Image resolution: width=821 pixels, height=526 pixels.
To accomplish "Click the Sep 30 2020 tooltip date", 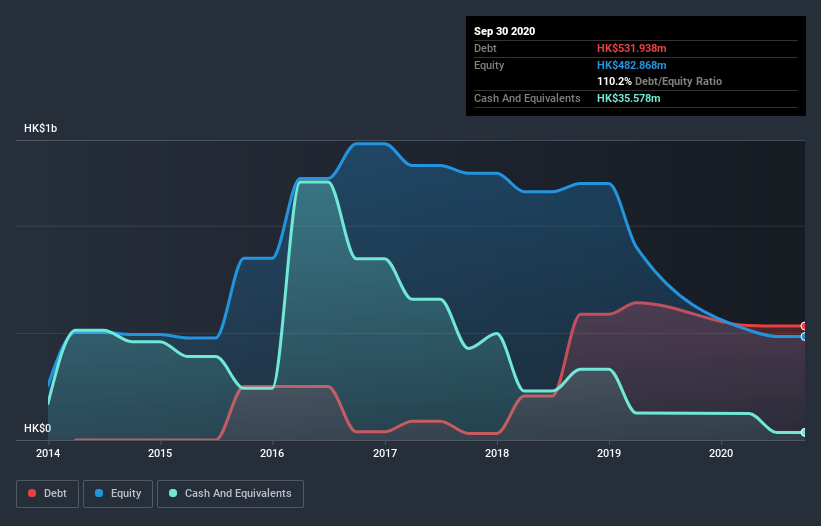I will click(x=505, y=31).
